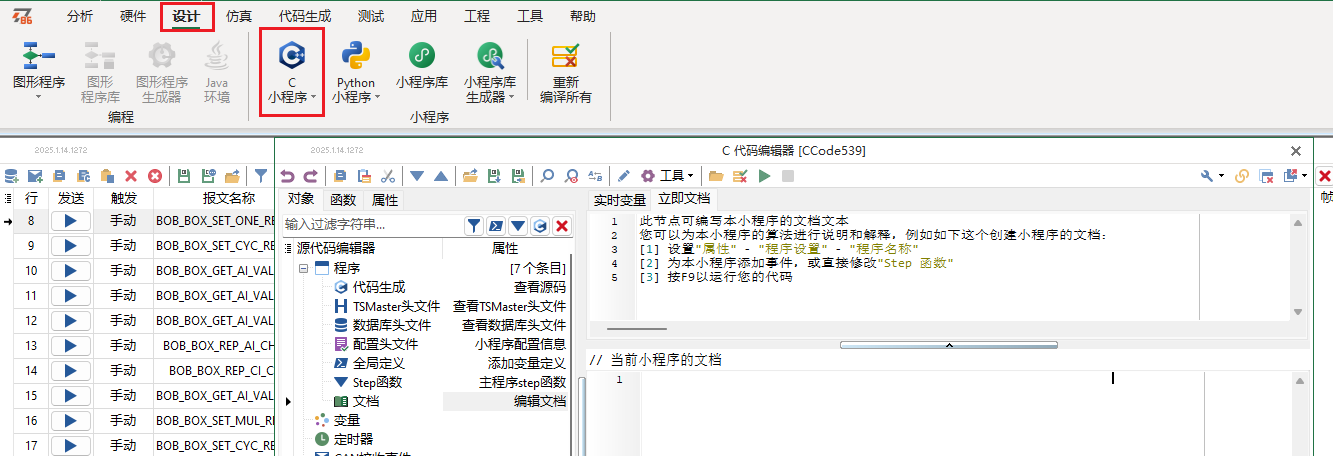This screenshot has width=1333, height=456.
Task: Click the funnel filter button beside filter input
Action: pos(474,226)
